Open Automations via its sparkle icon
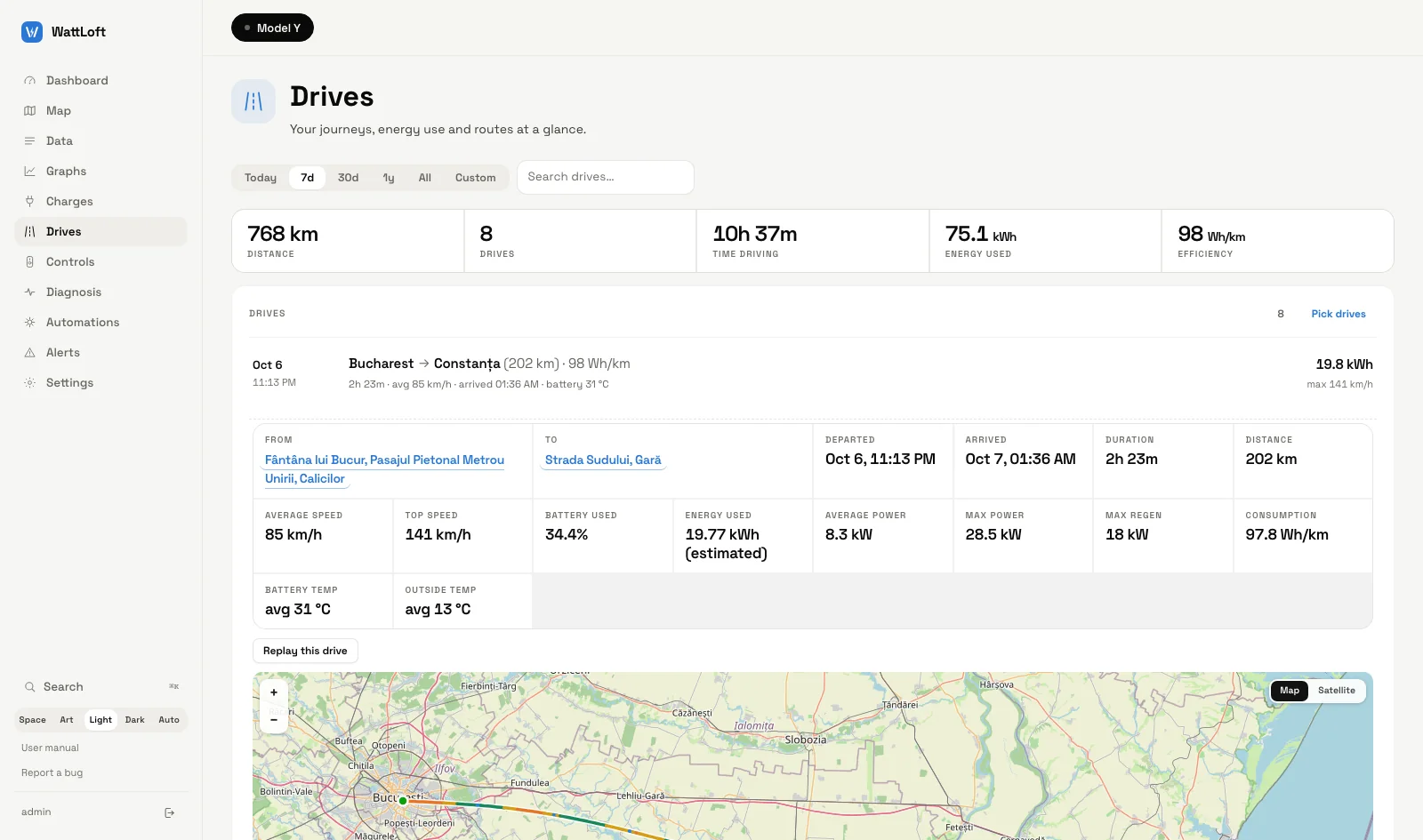 point(29,322)
